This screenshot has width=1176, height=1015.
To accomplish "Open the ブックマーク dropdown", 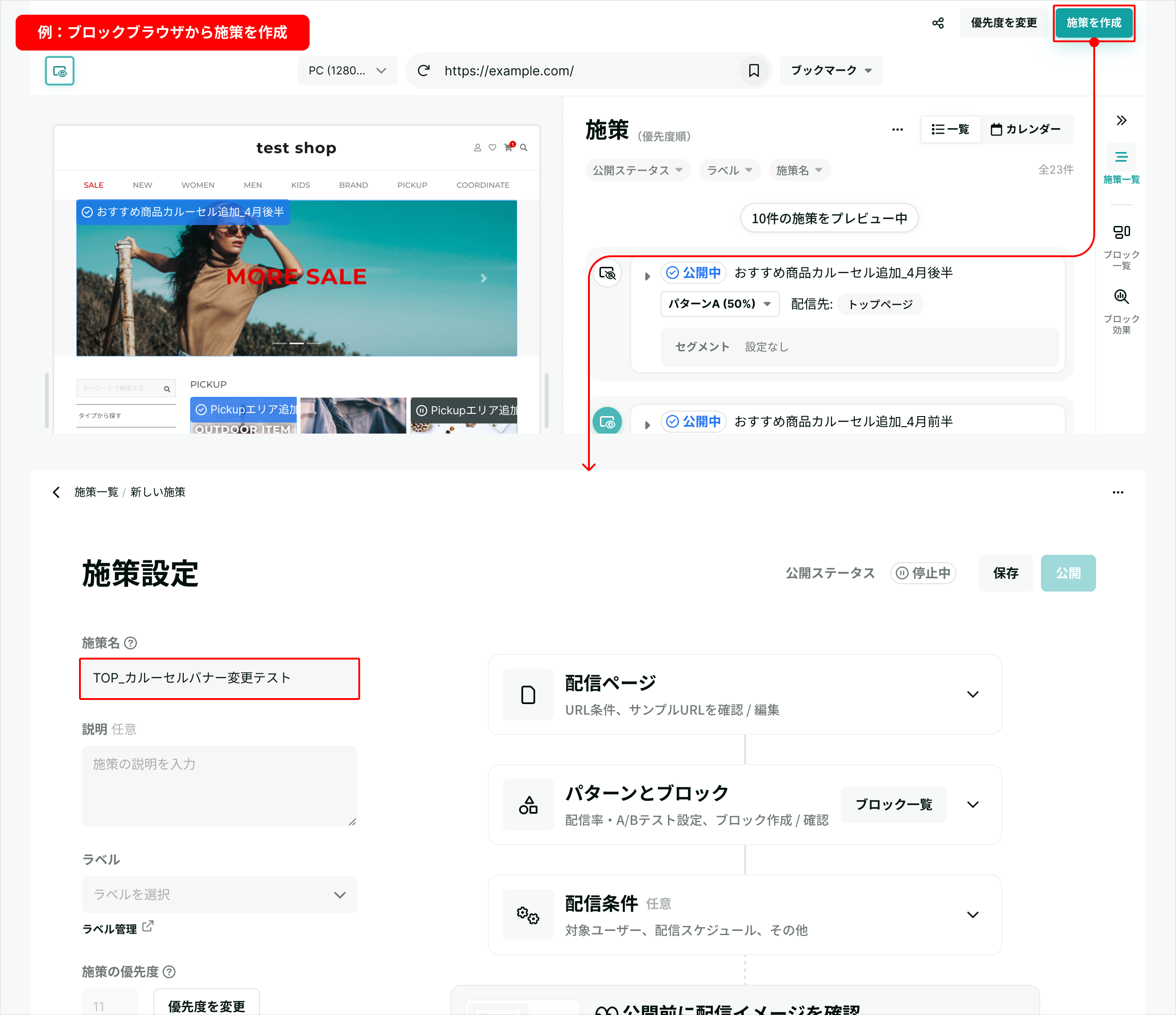I will point(831,70).
